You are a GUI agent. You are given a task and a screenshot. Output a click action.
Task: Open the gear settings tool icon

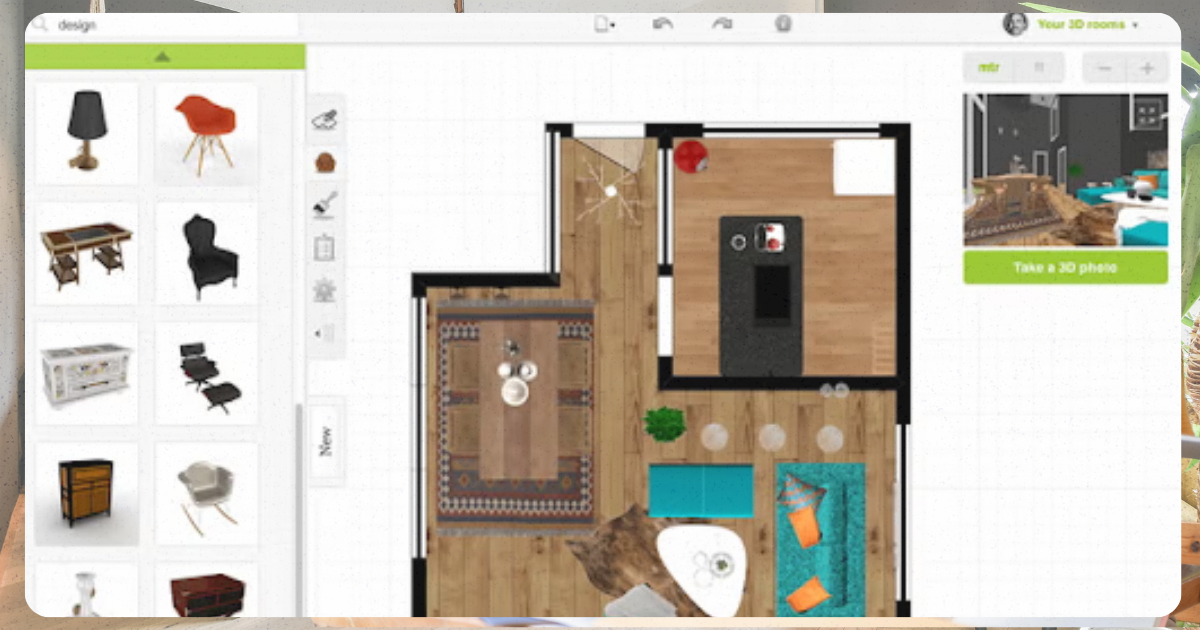325,290
